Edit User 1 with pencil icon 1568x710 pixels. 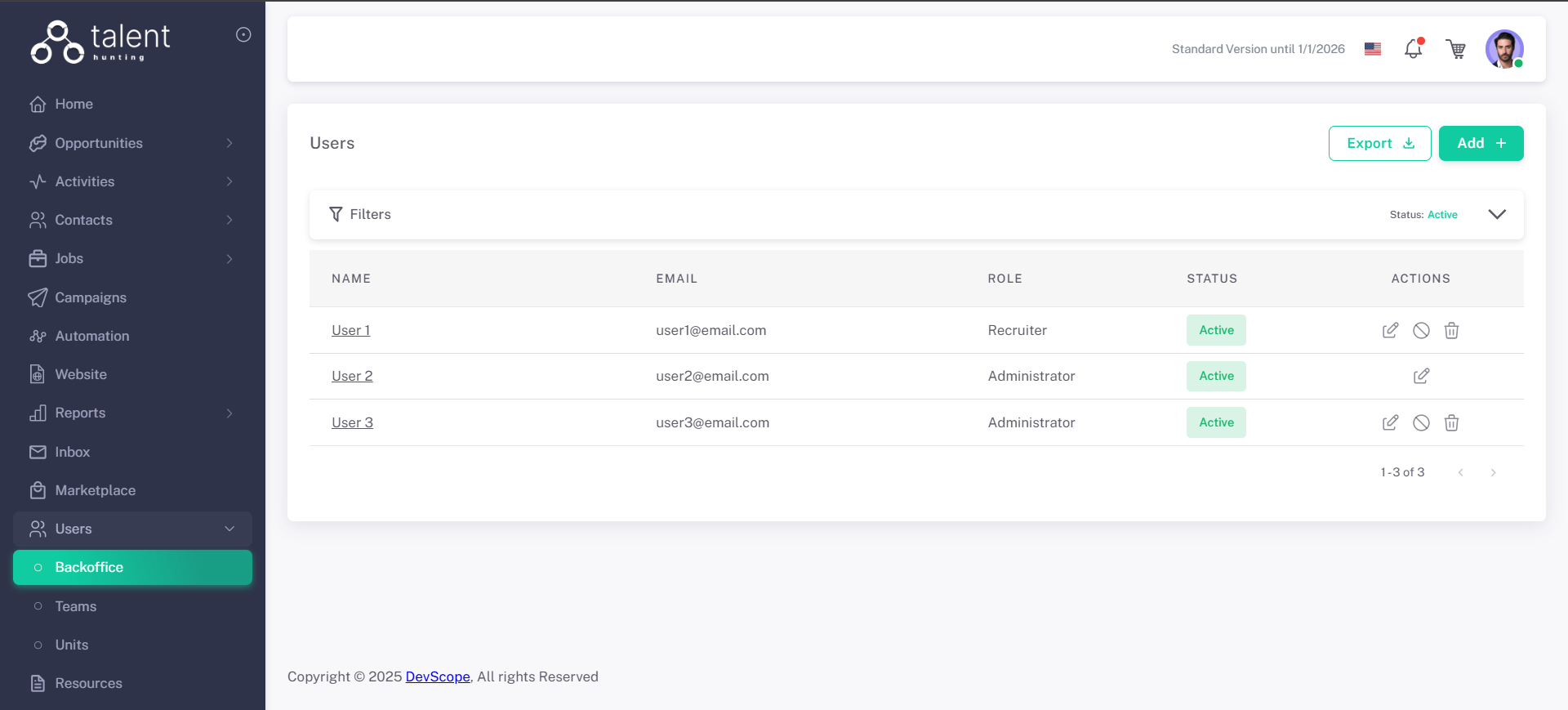[1390, 330]
